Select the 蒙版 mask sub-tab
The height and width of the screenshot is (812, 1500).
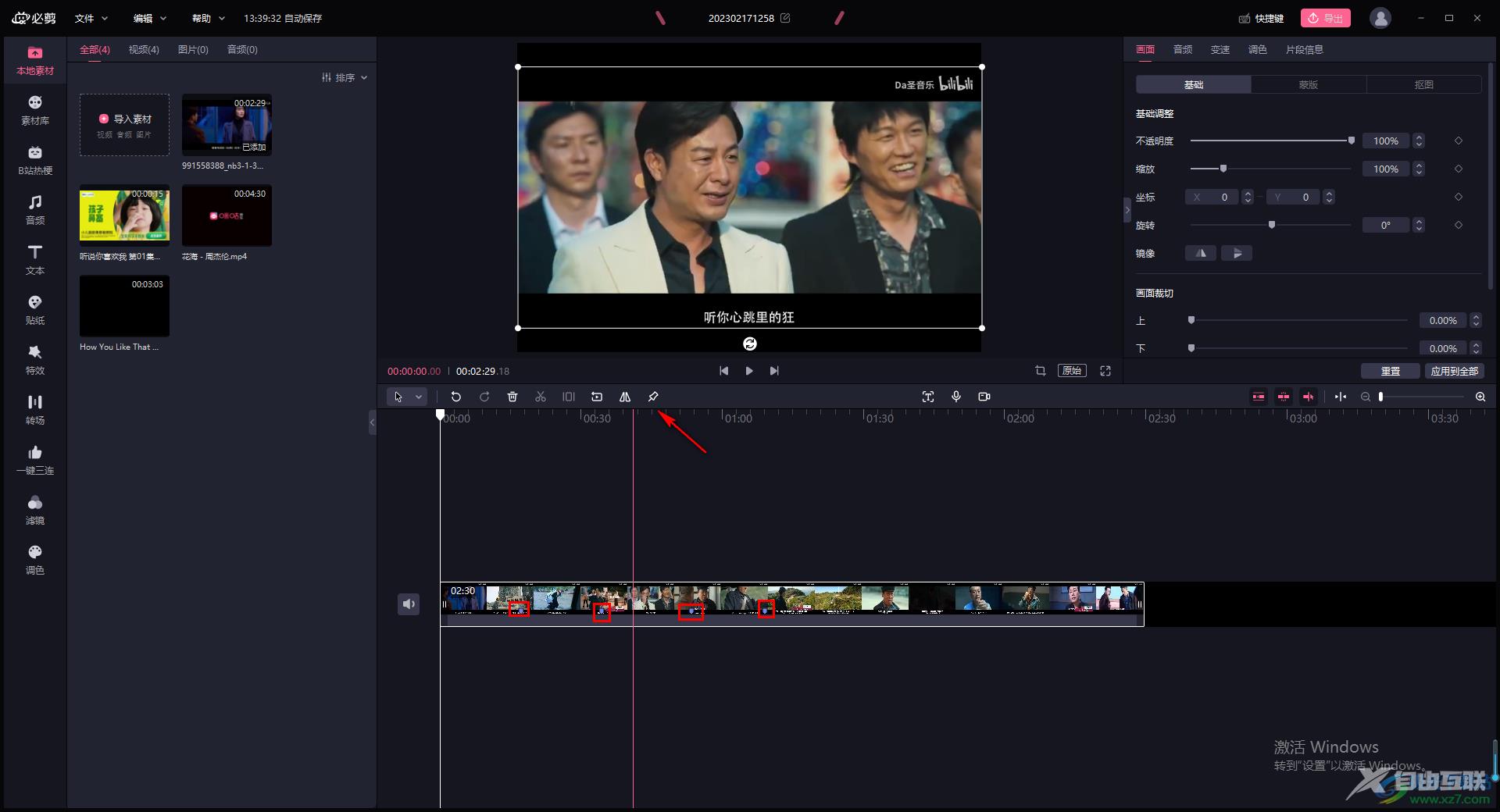click(x=1309, y=84)
